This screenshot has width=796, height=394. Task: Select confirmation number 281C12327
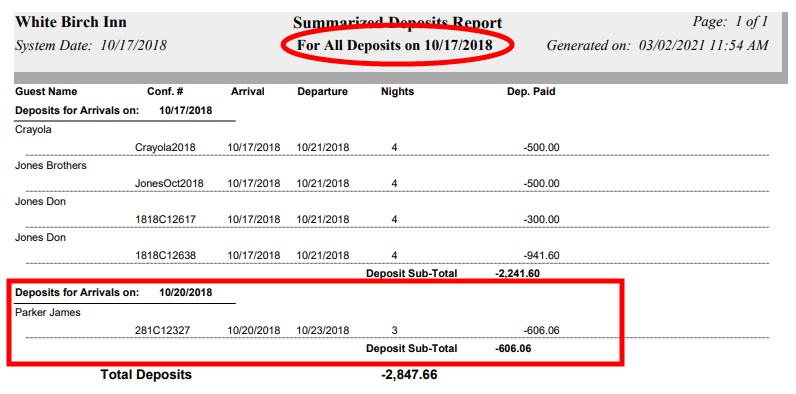coord(162,331)
